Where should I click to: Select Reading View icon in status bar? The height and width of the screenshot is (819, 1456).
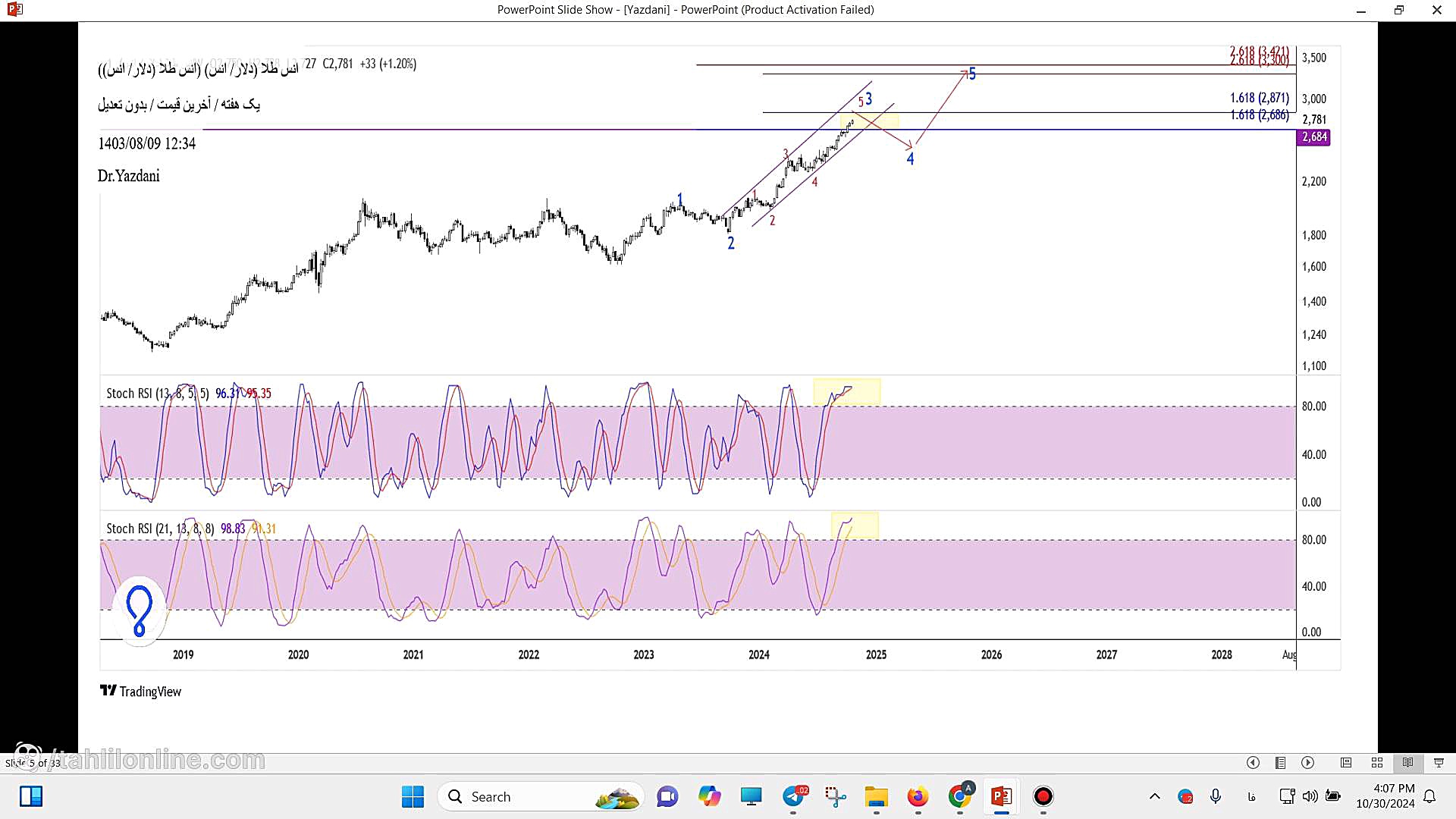tap(1407, 763)
